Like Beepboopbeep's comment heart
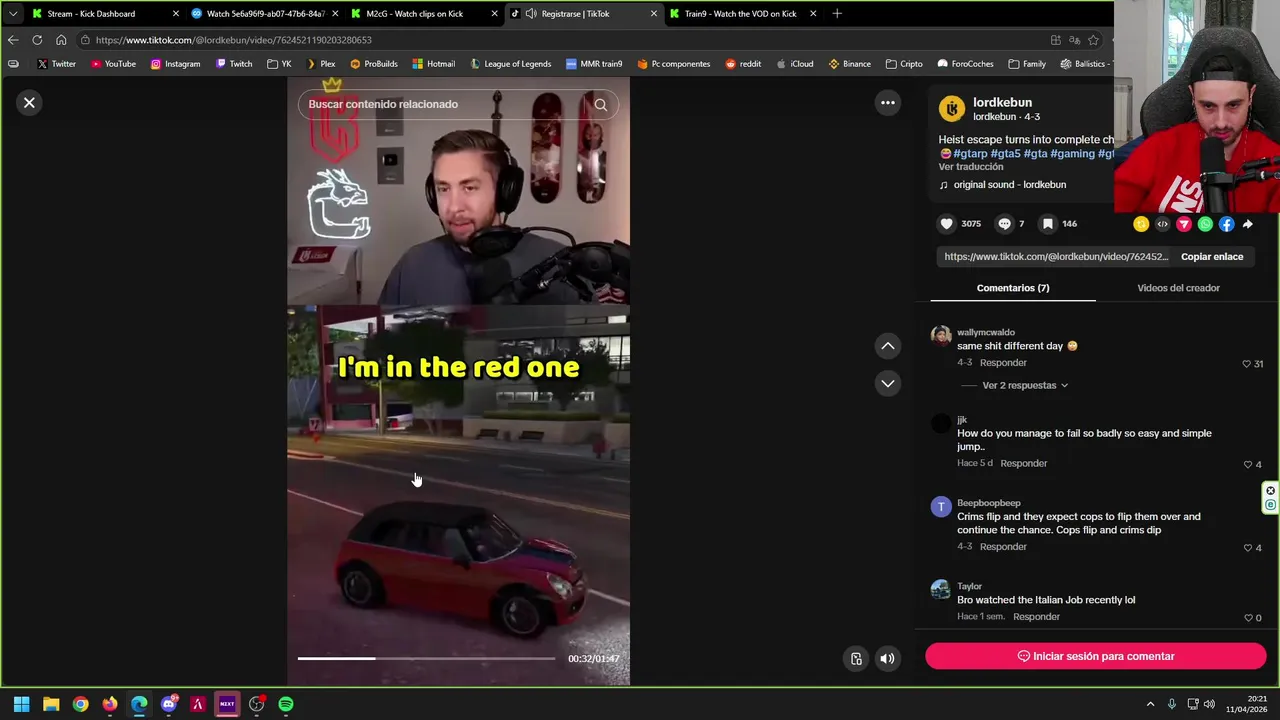This screenshot has width=1280, height=720. point(1247,548)
